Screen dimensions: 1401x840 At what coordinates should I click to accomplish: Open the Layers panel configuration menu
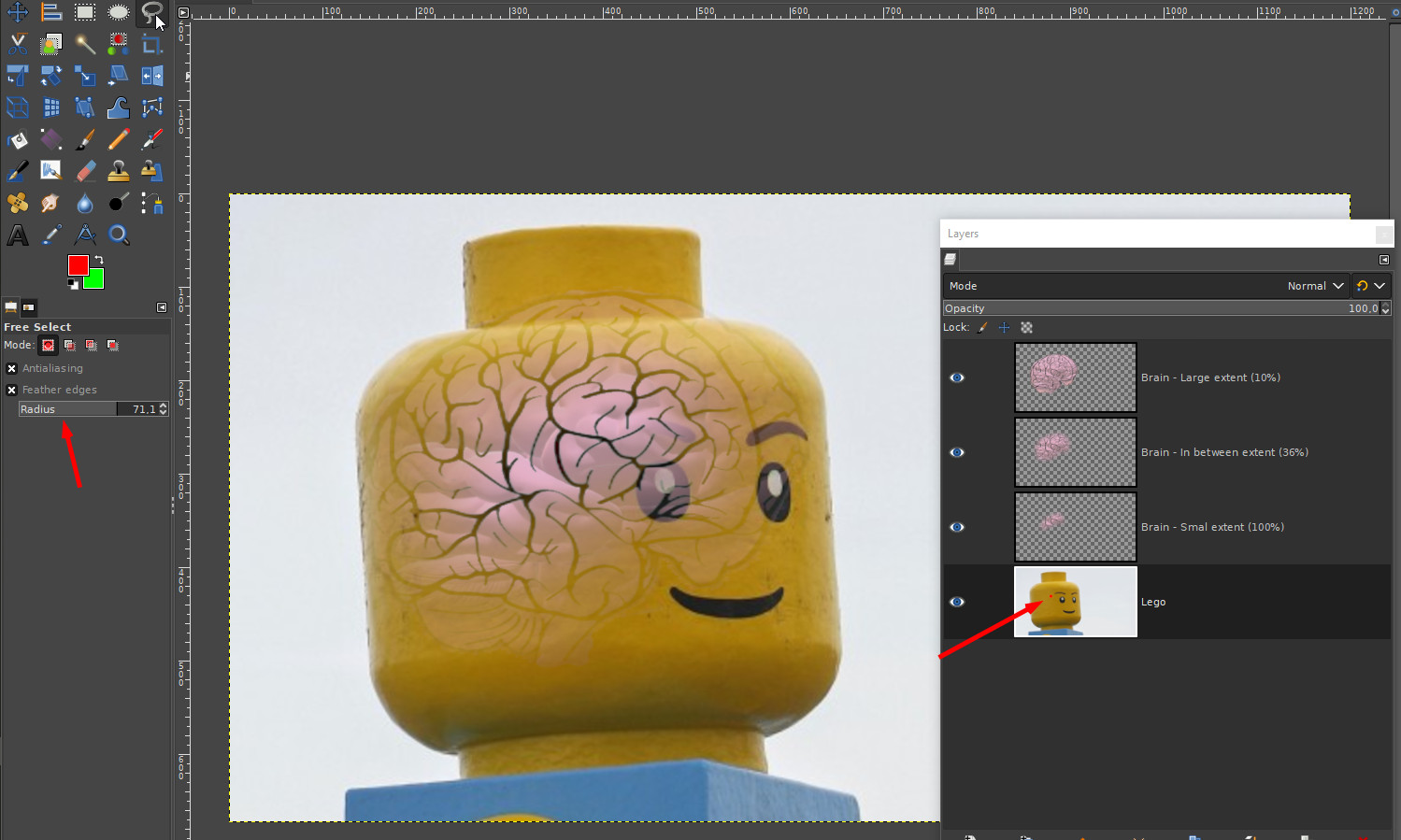1384,260
